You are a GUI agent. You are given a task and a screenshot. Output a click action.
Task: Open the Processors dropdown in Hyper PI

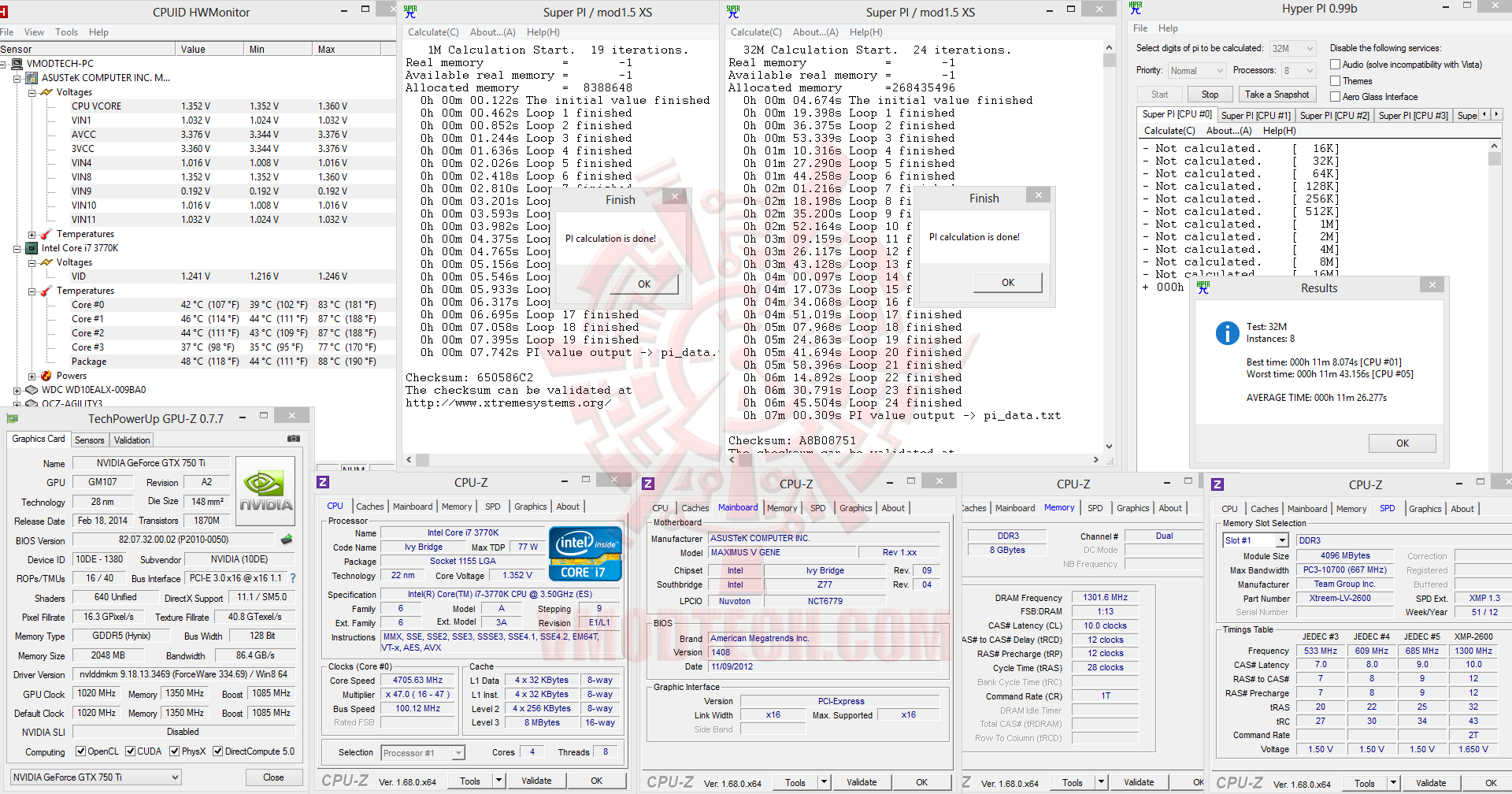[x=1299, y=71]
